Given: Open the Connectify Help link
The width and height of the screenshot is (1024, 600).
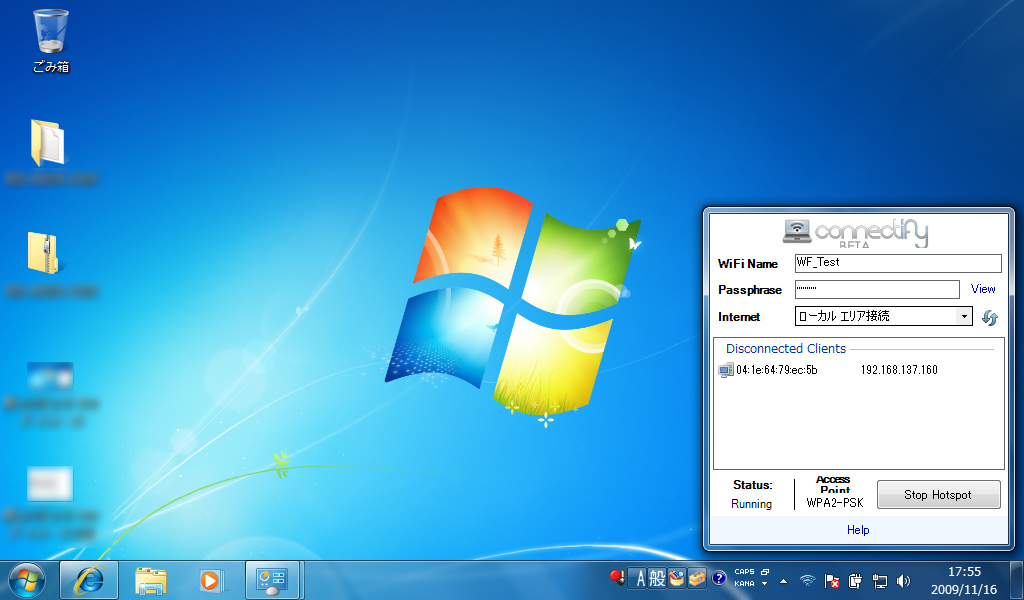Looking at the screenshot, I should click(x=857, y=529).
